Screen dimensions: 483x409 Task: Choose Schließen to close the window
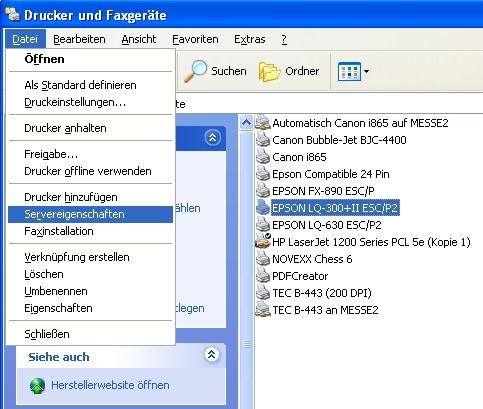[x=90, y=334]
